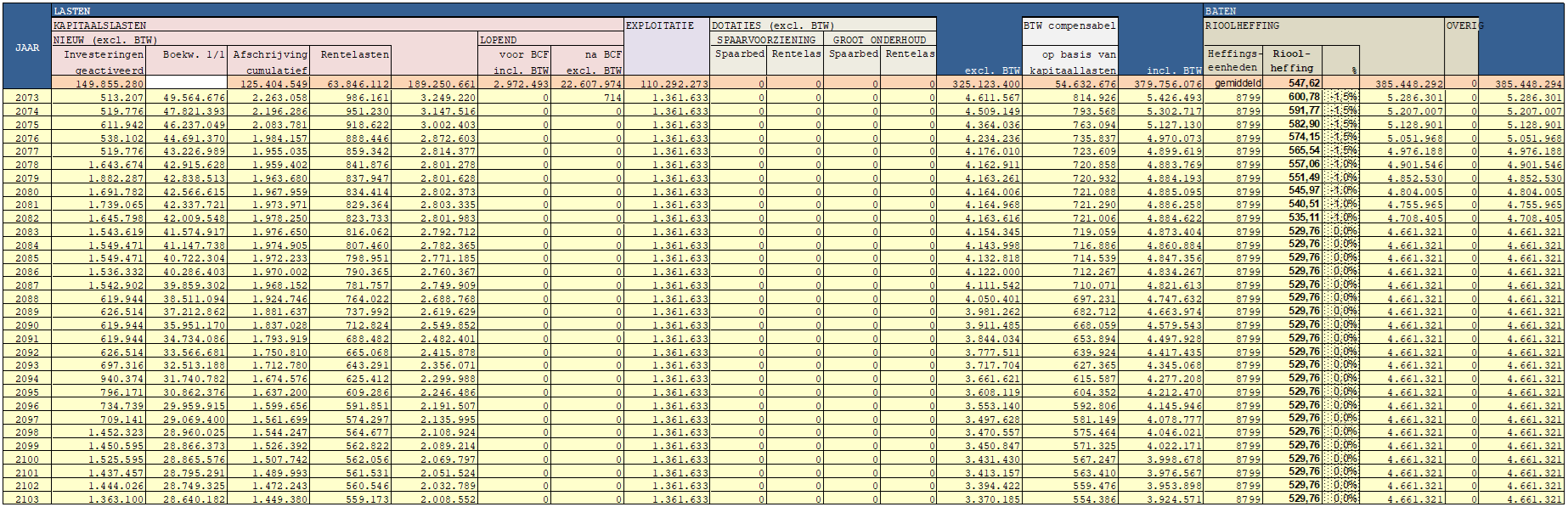Select the BATEN section header
Viewport: 1568px width, 507px height.
tap(1220, 11)
